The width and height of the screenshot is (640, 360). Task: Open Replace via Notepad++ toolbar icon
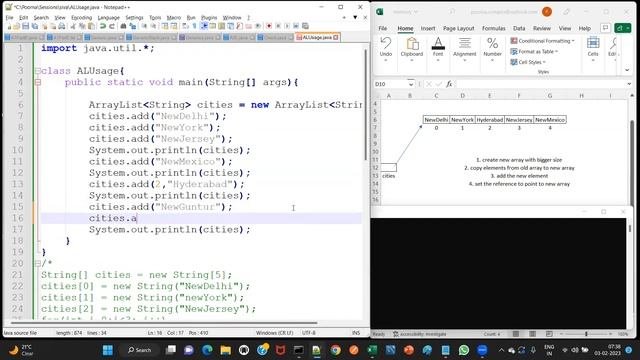133,26
